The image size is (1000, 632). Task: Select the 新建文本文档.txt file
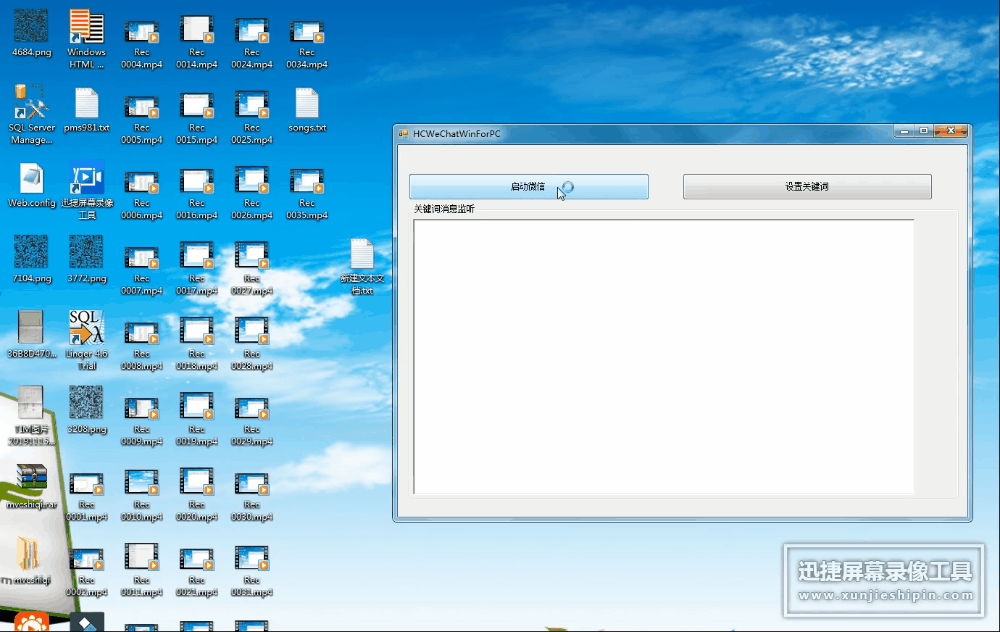tap(361, 256)
